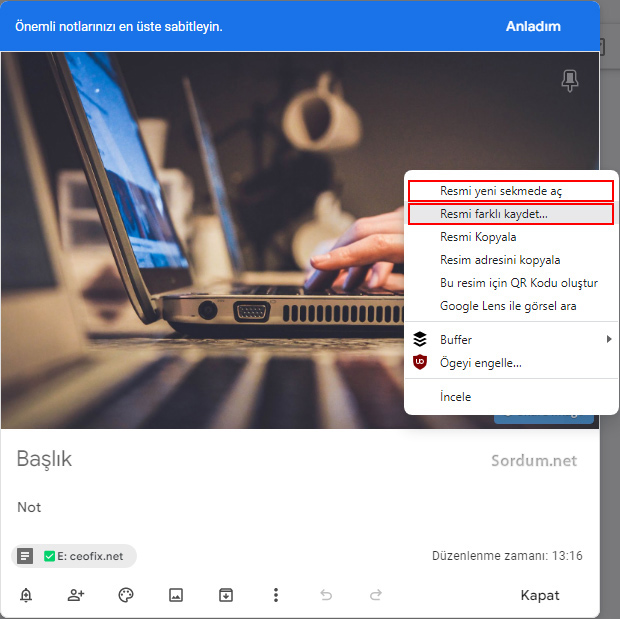The height and width of the screenshot is (619, 620).
Task: Expand the Buffer submenu arrow
Action: pyautogui.click(x=609, y=339)
